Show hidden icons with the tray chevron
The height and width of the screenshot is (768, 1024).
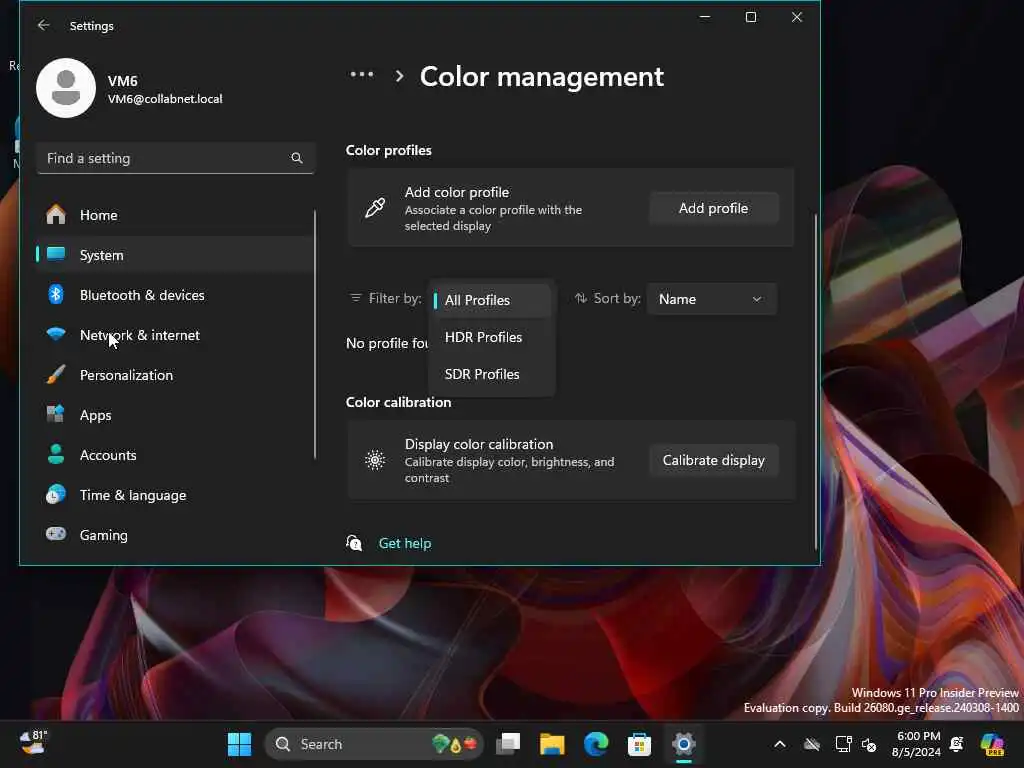pyautogui.click(x=780, y=744)
